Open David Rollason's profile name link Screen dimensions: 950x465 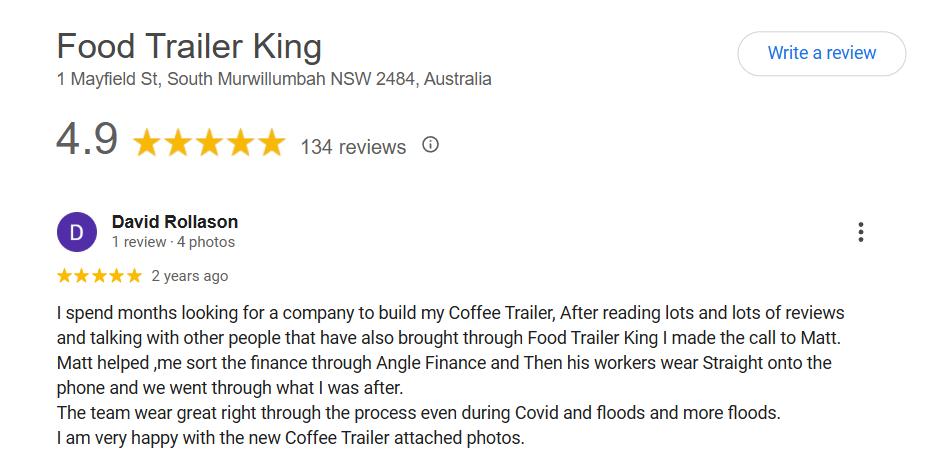coord(174,222)
